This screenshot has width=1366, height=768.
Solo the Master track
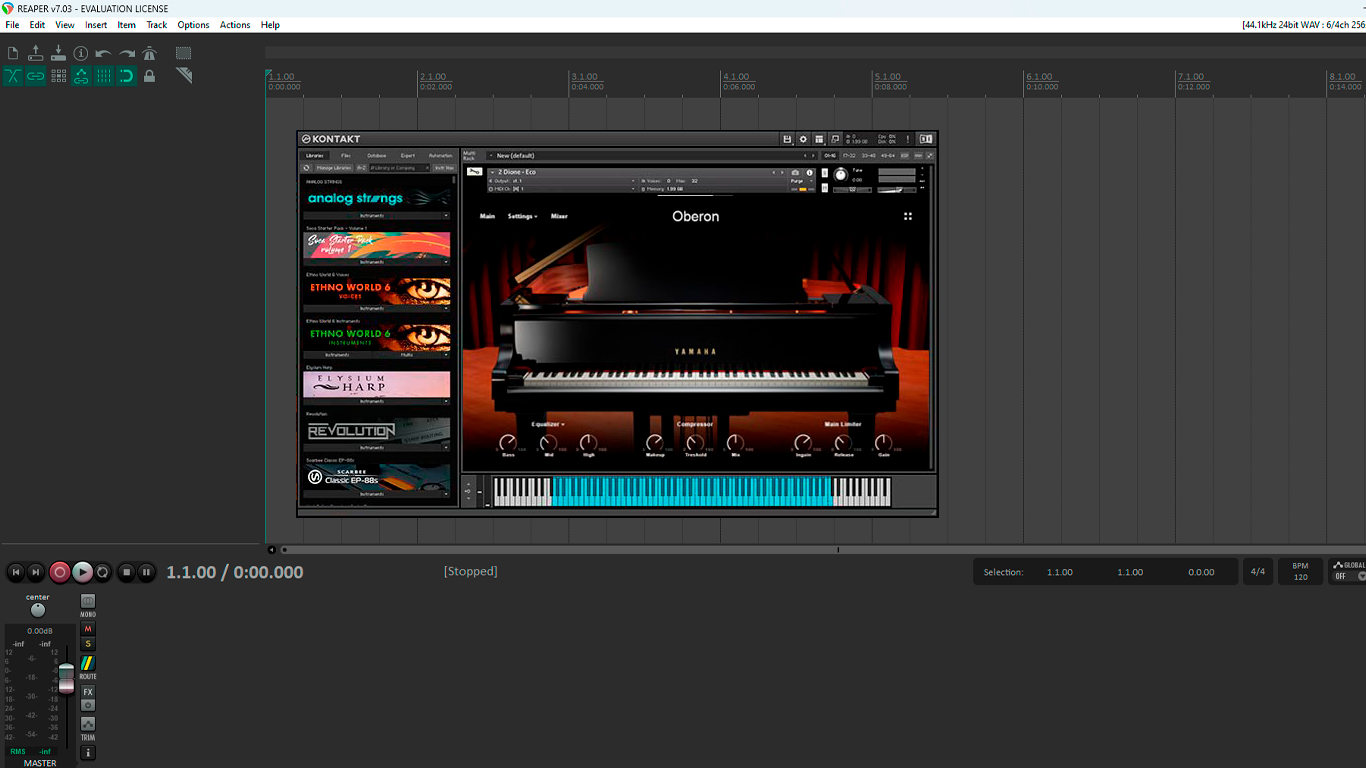pos(88,644)
